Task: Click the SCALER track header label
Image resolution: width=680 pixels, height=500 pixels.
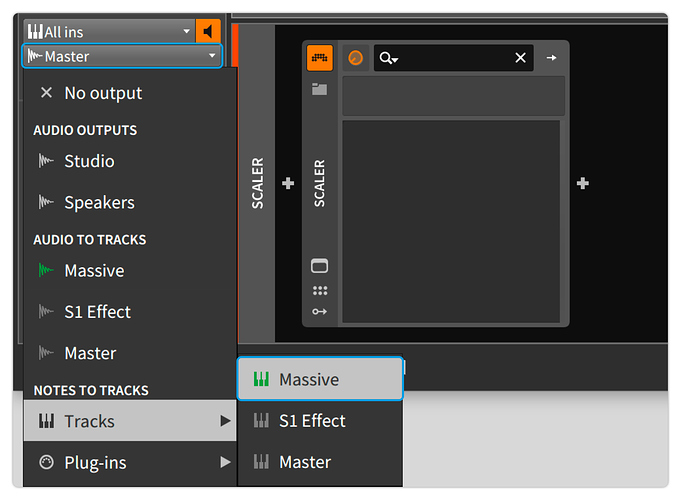Action: pos(258,183)
